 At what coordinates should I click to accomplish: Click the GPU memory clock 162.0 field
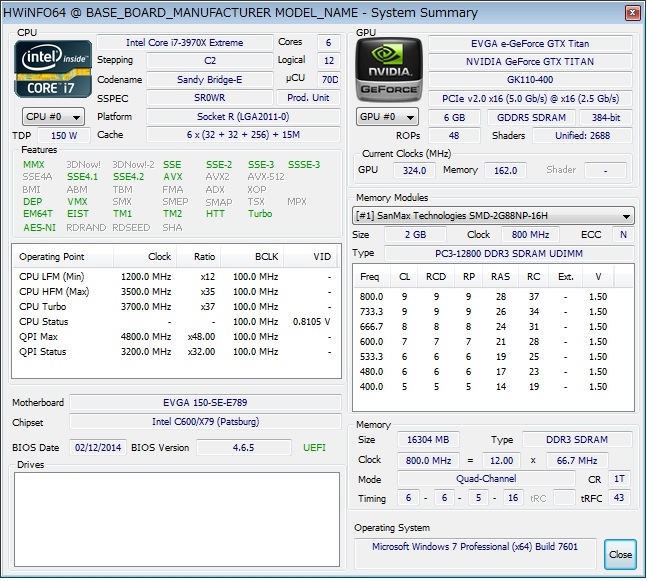(505, 171)
